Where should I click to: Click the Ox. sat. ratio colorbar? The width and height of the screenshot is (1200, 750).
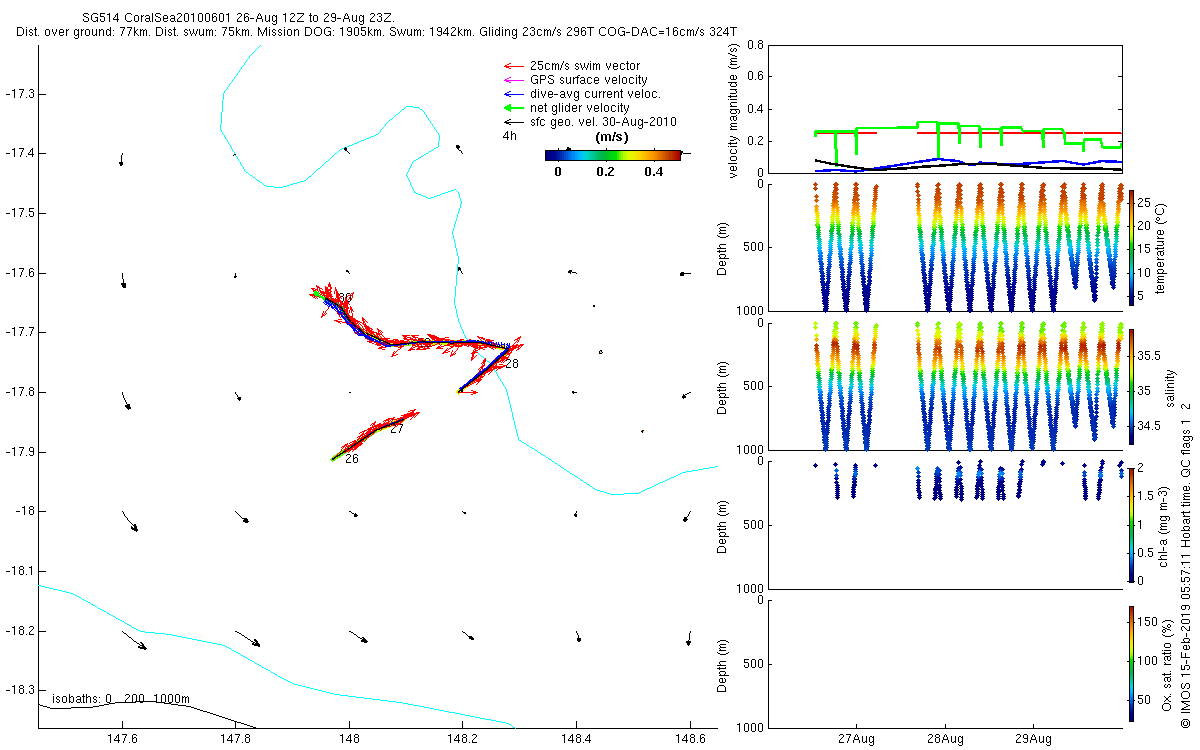pyautogui.click(x=1131, y=663)
